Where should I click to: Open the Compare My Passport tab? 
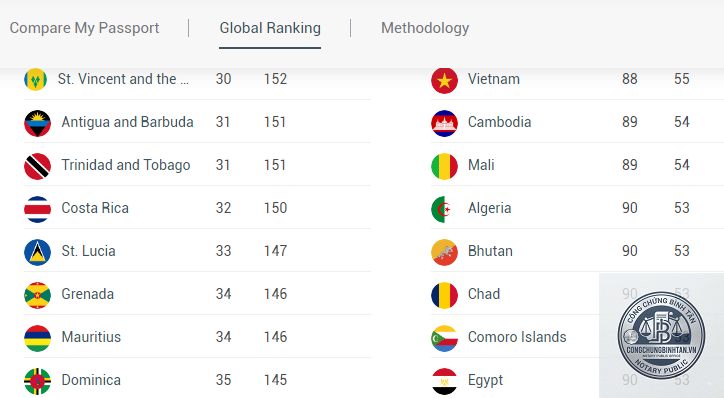(x=84, y=28)
